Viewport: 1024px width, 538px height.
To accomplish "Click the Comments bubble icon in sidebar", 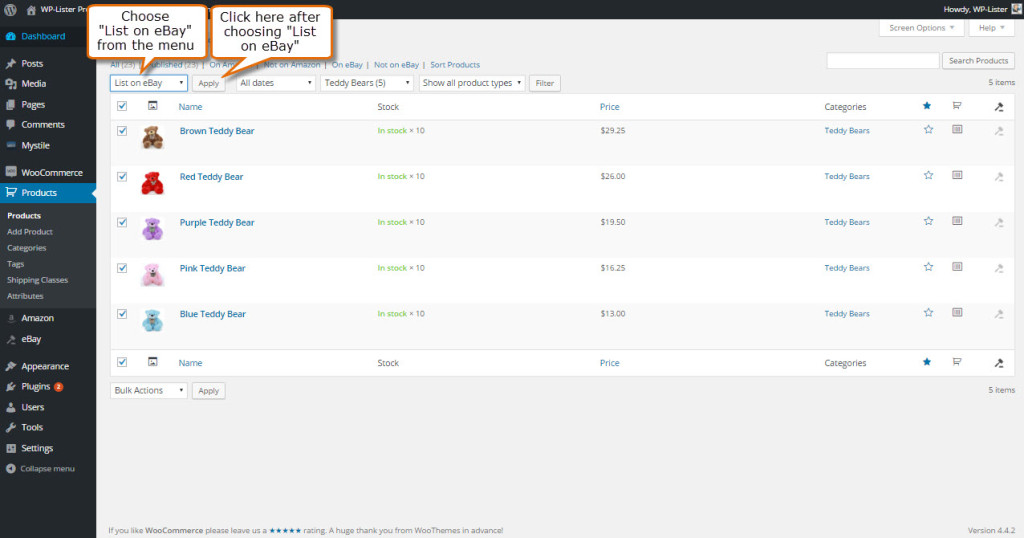I will (11, 125).
